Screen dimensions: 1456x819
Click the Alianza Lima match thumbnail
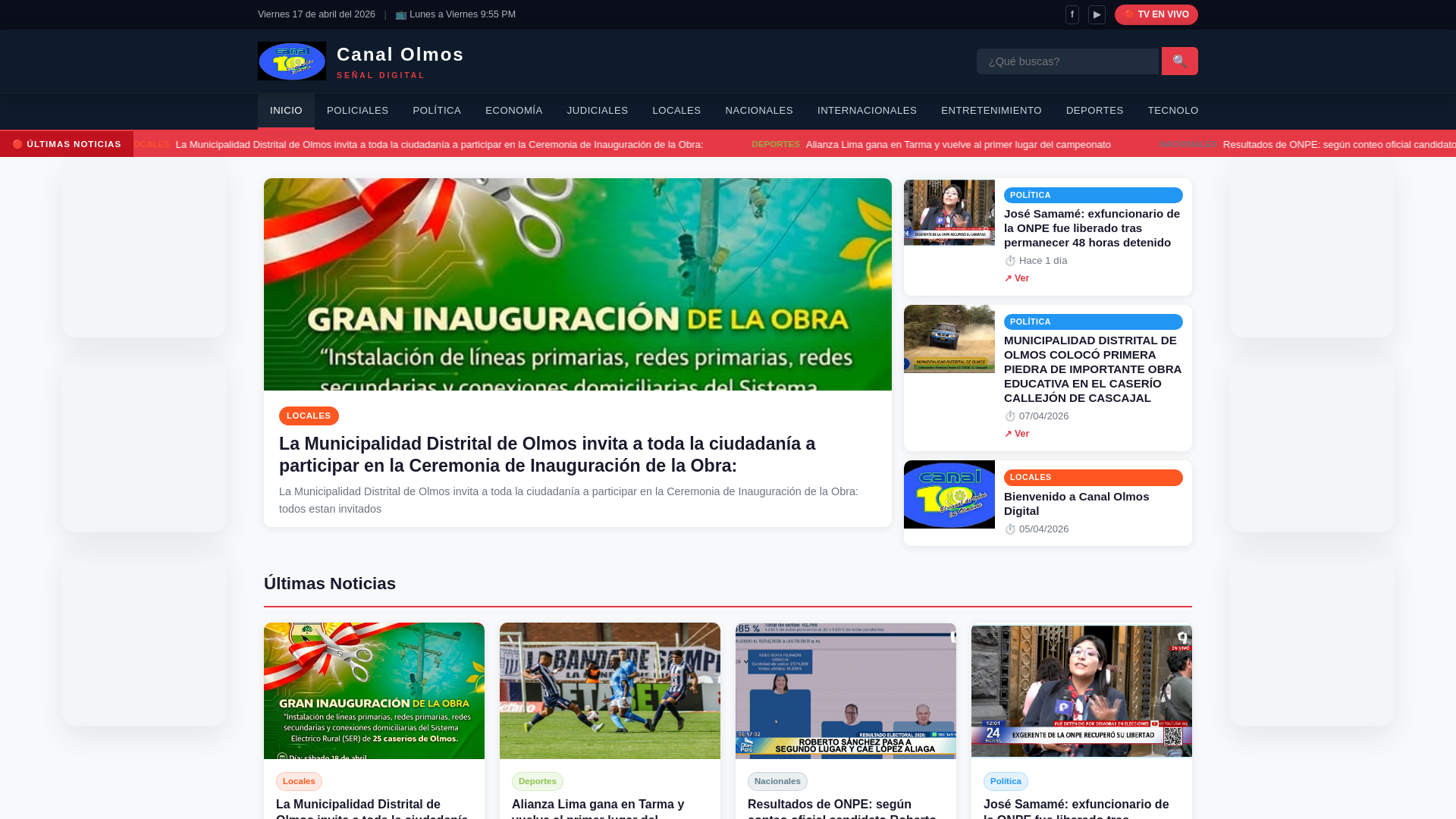610,691
